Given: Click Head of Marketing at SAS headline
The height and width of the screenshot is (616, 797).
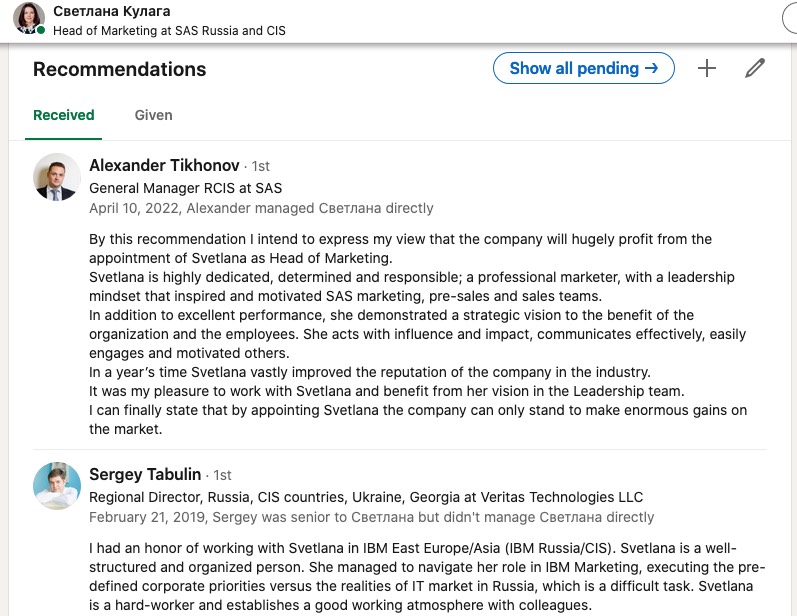Looking at the screenshot, I should (x=169, y=30).
